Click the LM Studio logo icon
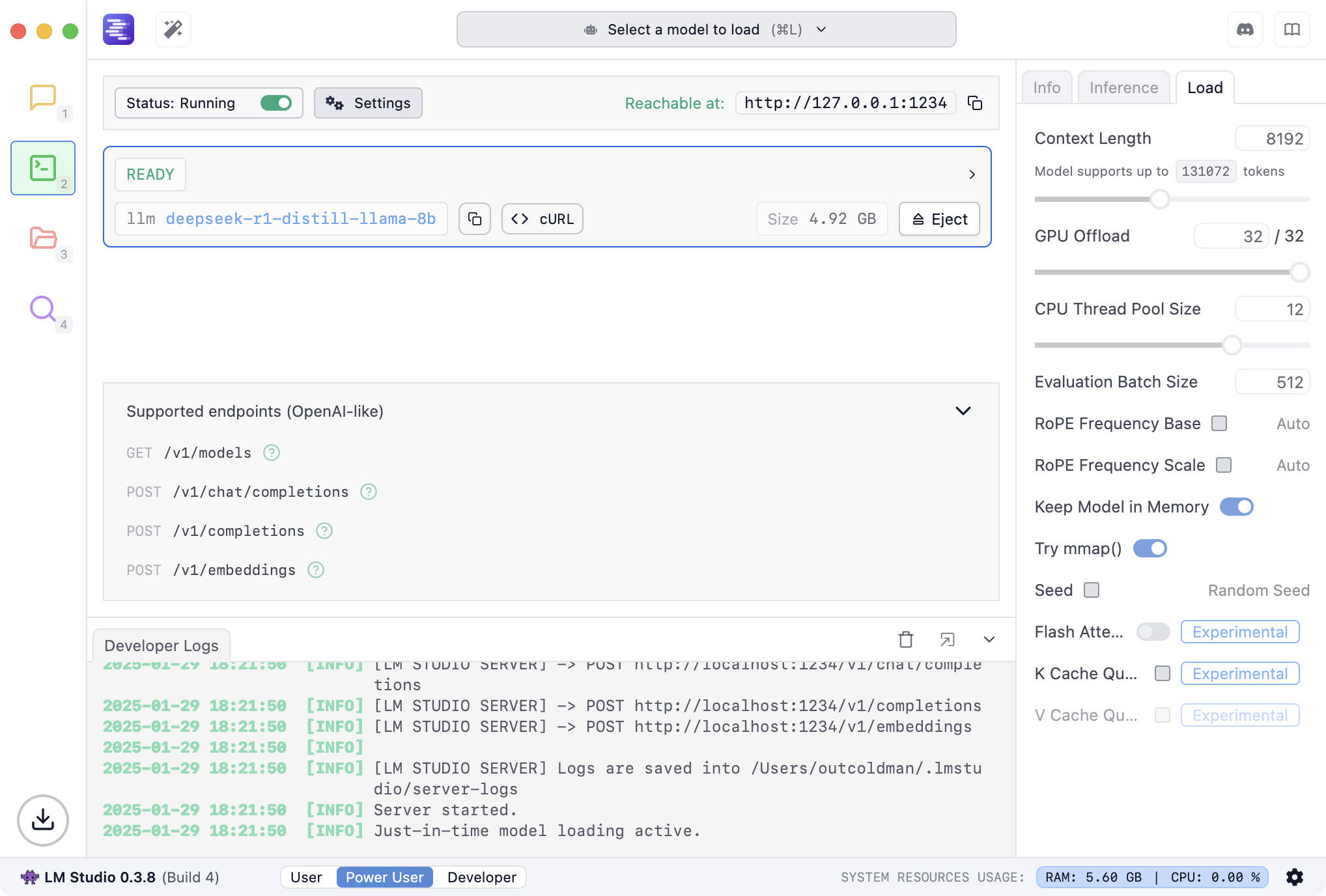 (119, 29)
